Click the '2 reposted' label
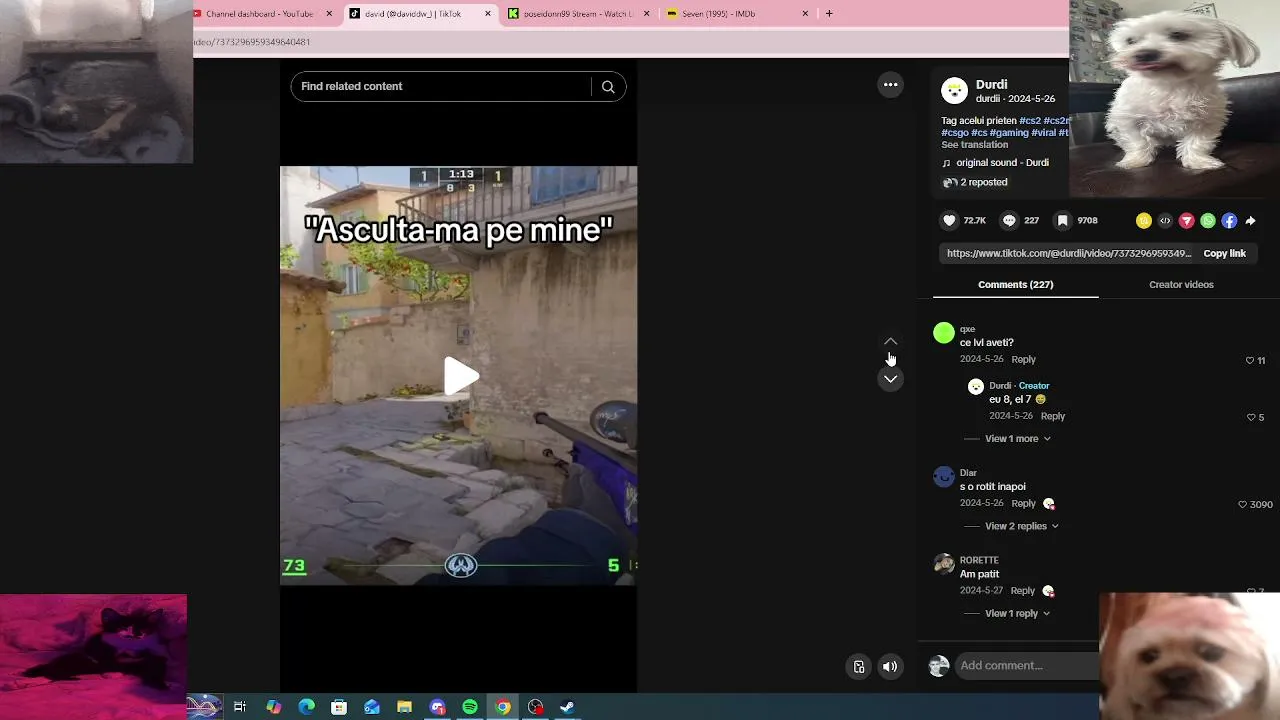 (x=983, y=183)
